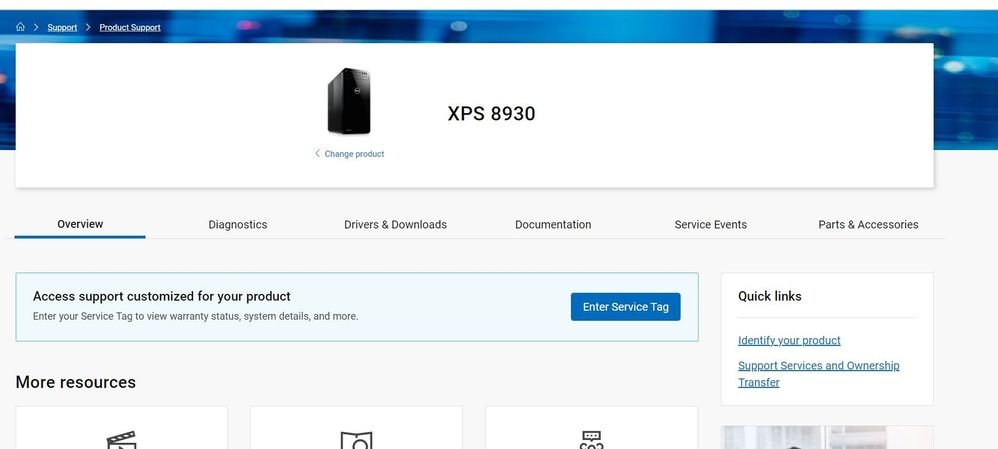Click the XPS 8930 product image

coord(349,101)
